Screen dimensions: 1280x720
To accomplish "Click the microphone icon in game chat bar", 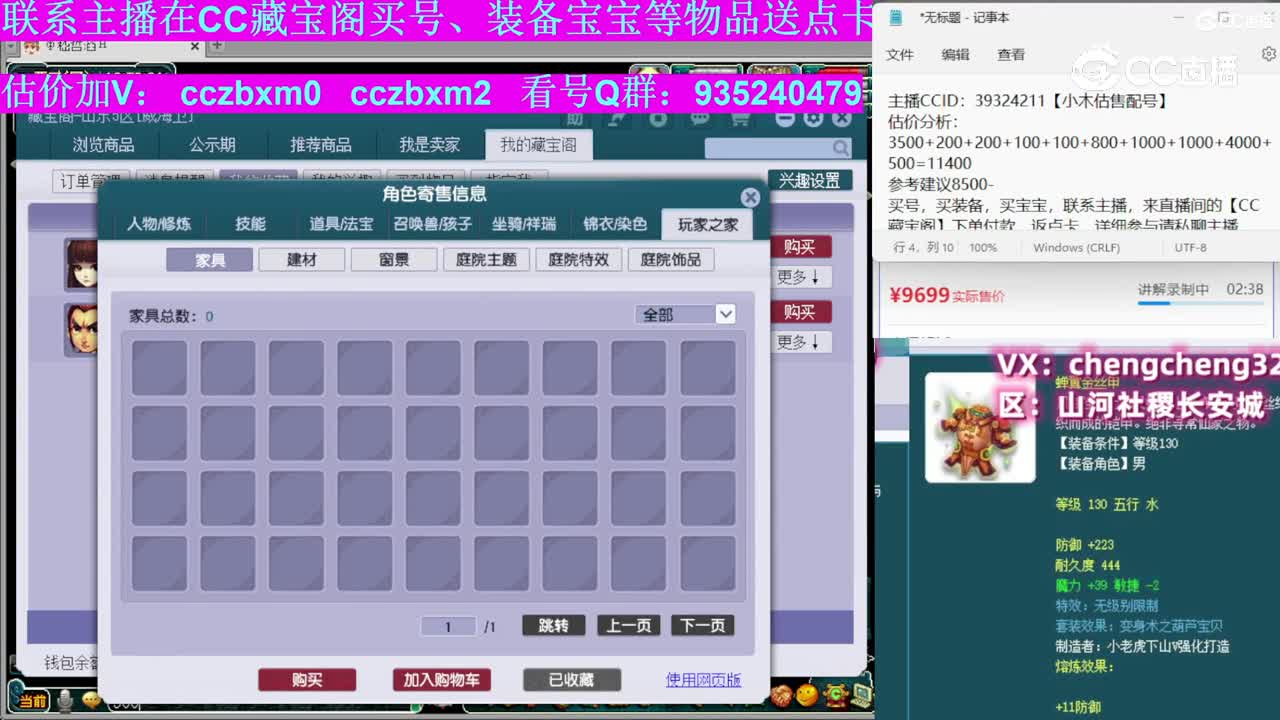I will point(65,702).
